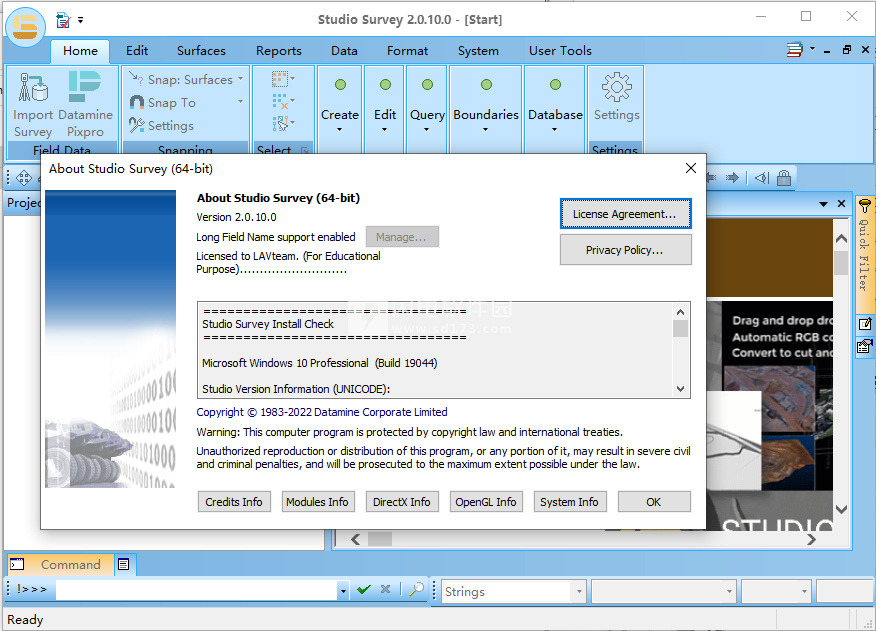This screenshot has width=876, height=631.
Task: Expand the Snap To dropdown arrow
Action: coord(241,102)
